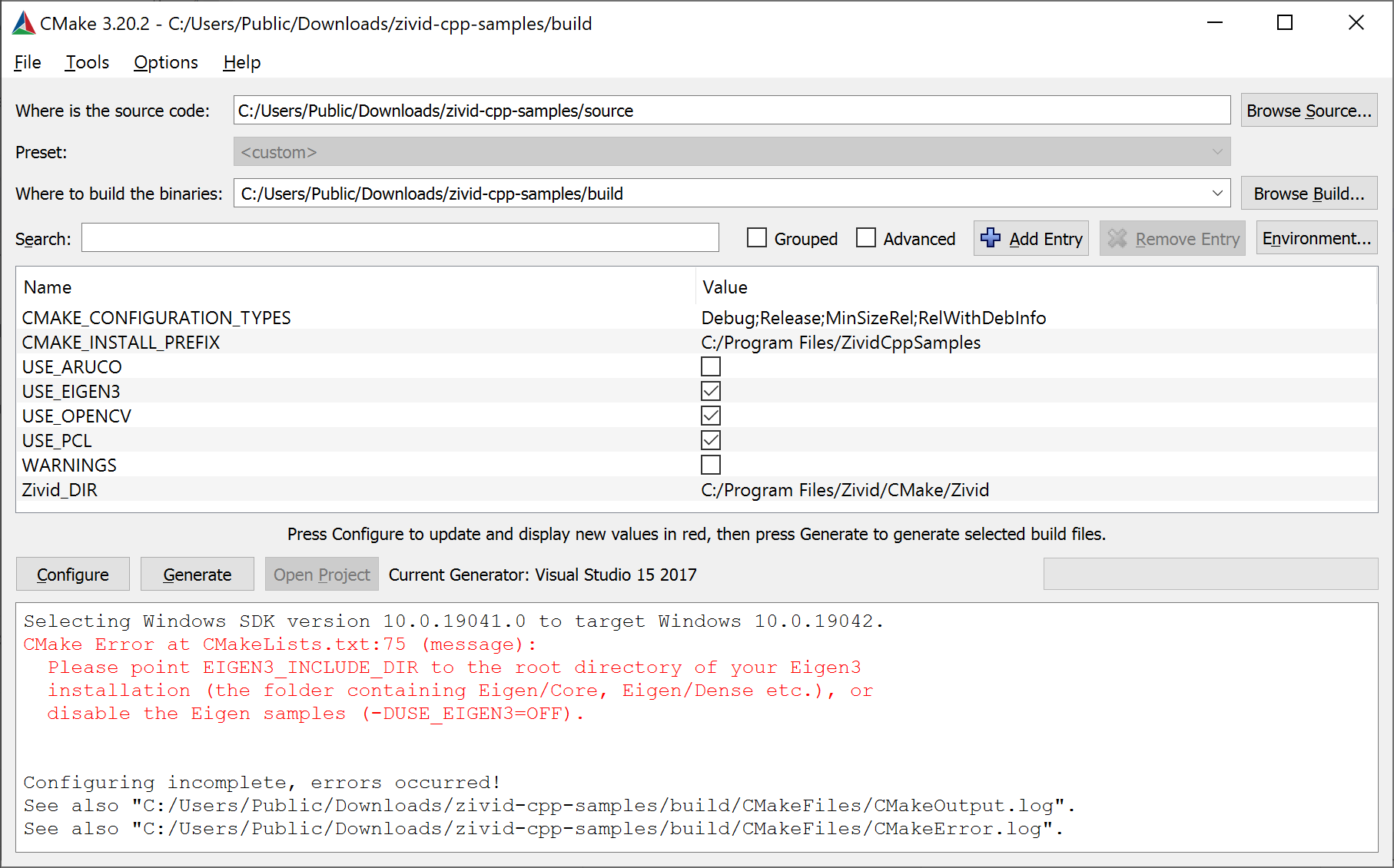Click the build binaries path text
1394x868 pixels.
coord(432,194)
